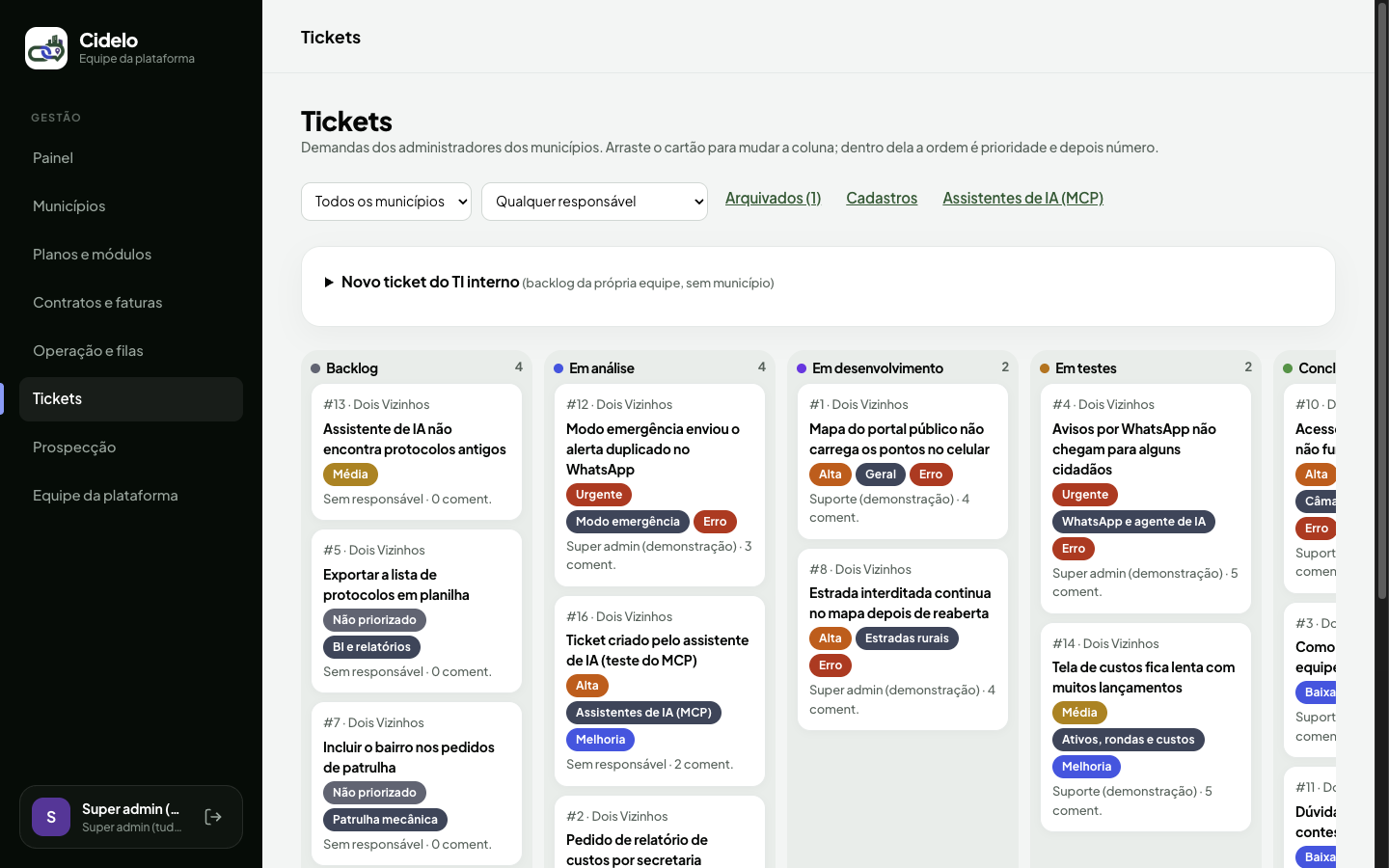Click Não priorizado tag on ticket #5
The width and height of the screenshot is (1389, 868).
coord(374,620)
